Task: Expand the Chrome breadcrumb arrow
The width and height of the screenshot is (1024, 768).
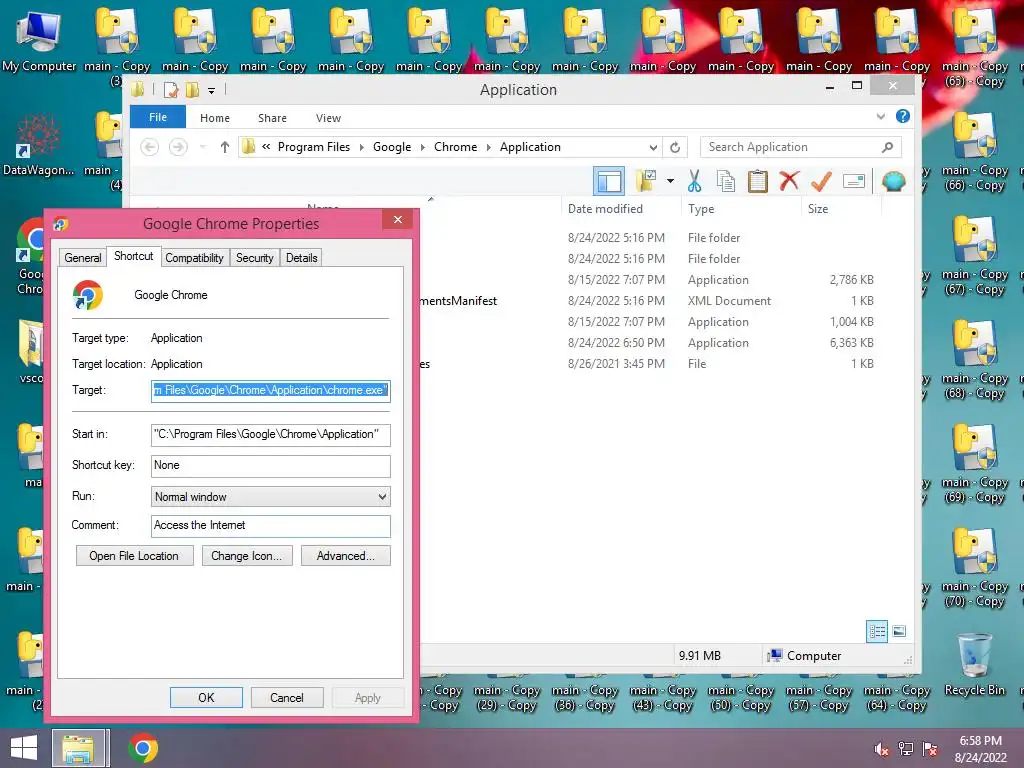Action: click(x=488, y=148)
